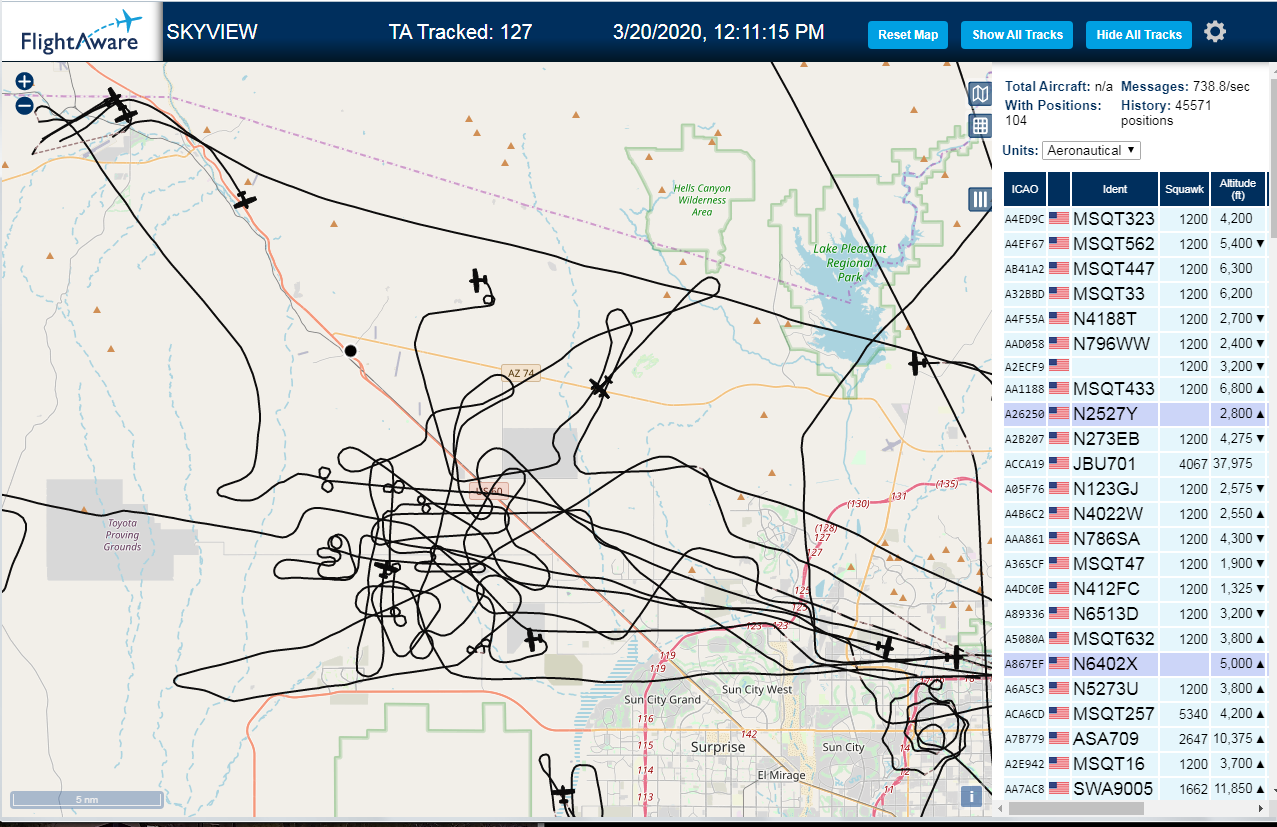The height and width of the screenshot is (827, 1277).
Task: Select aircraft icon north of Sun City Grand
Action: pyautogui.click(x=534, y=639)
